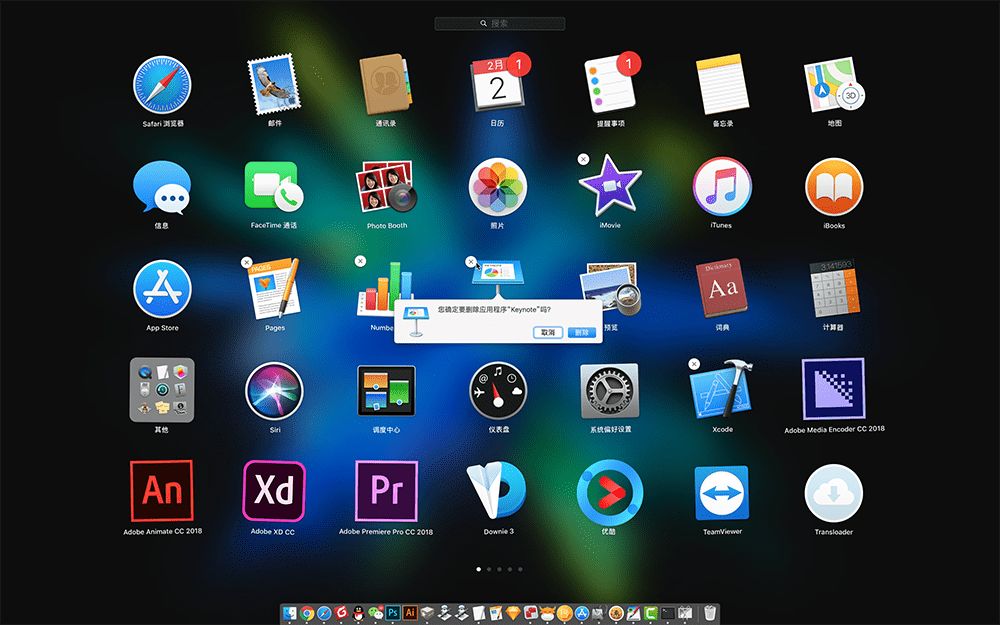The image size is (1000, 625).
Task: Click 取消 to cancel deleting Keynote
Action: tap(548, 332)
